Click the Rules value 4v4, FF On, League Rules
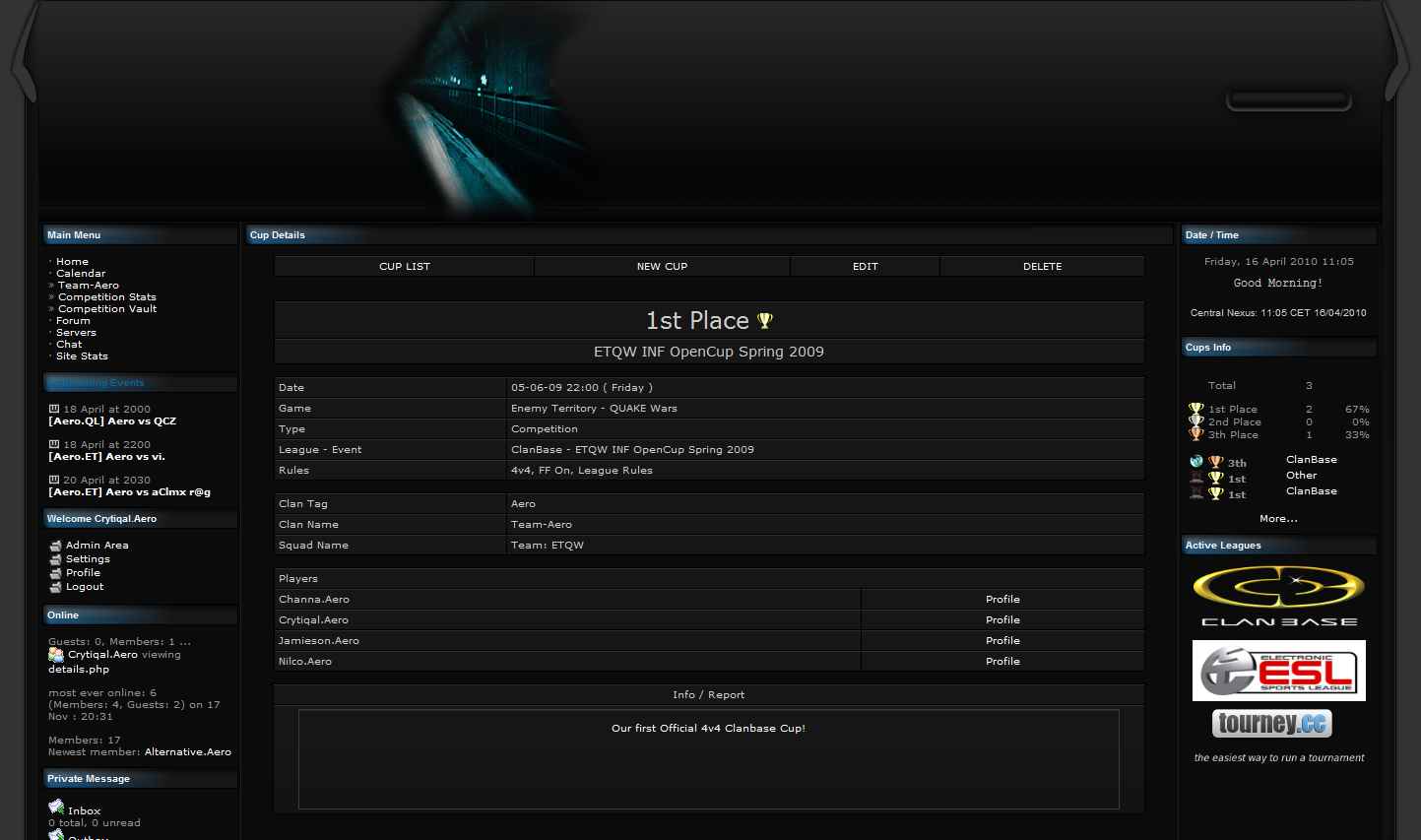 pos(581,471)
